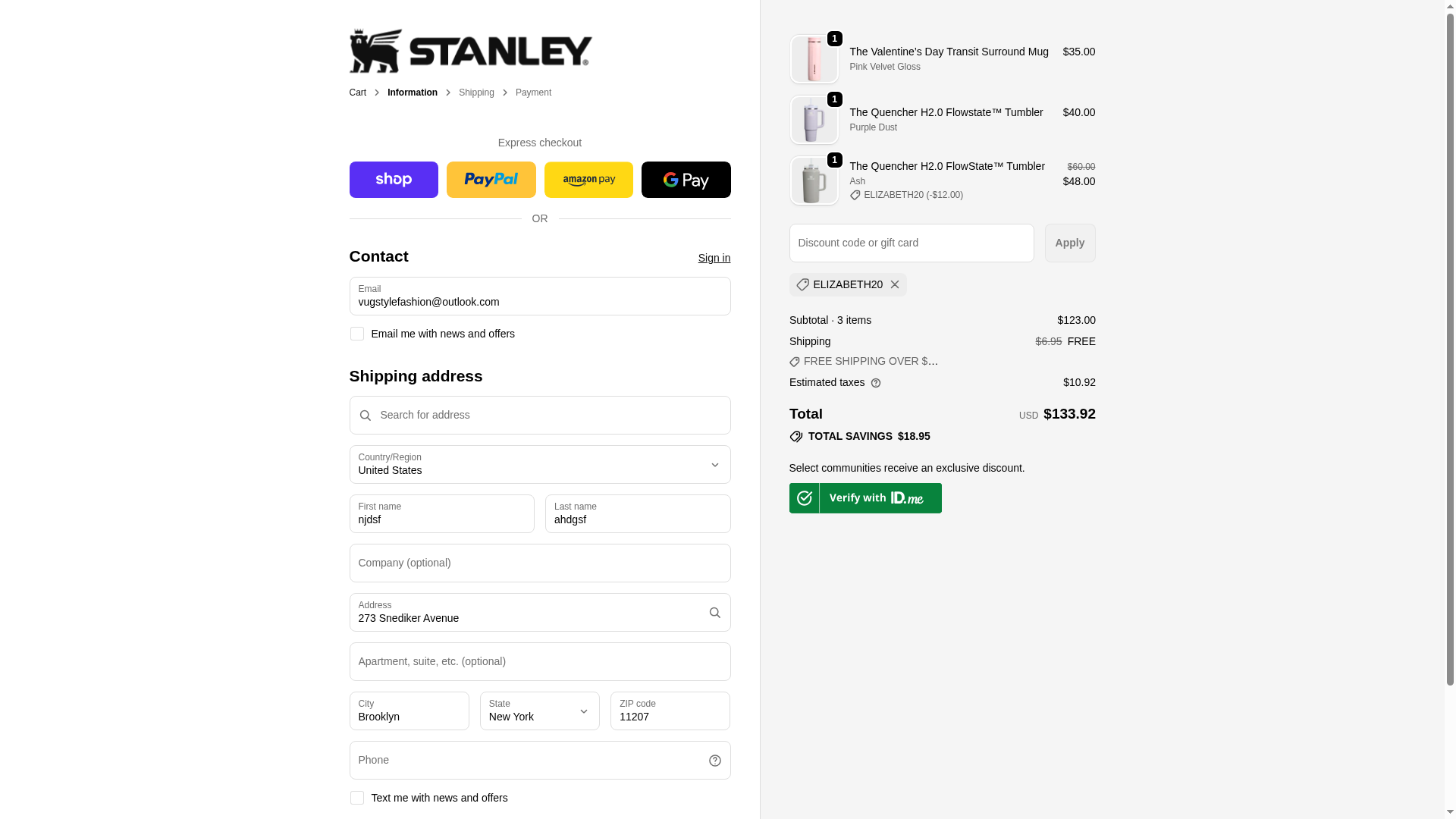Open the State dropdown
This screenshot has width=1456, height=819.
(x=539, y=711)
